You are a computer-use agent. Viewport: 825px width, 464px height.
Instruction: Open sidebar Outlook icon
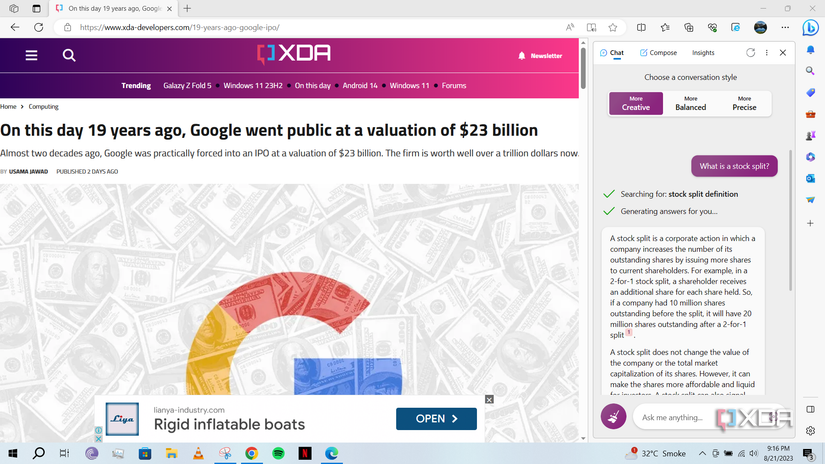pyautogui.click(x=810, y=178)
